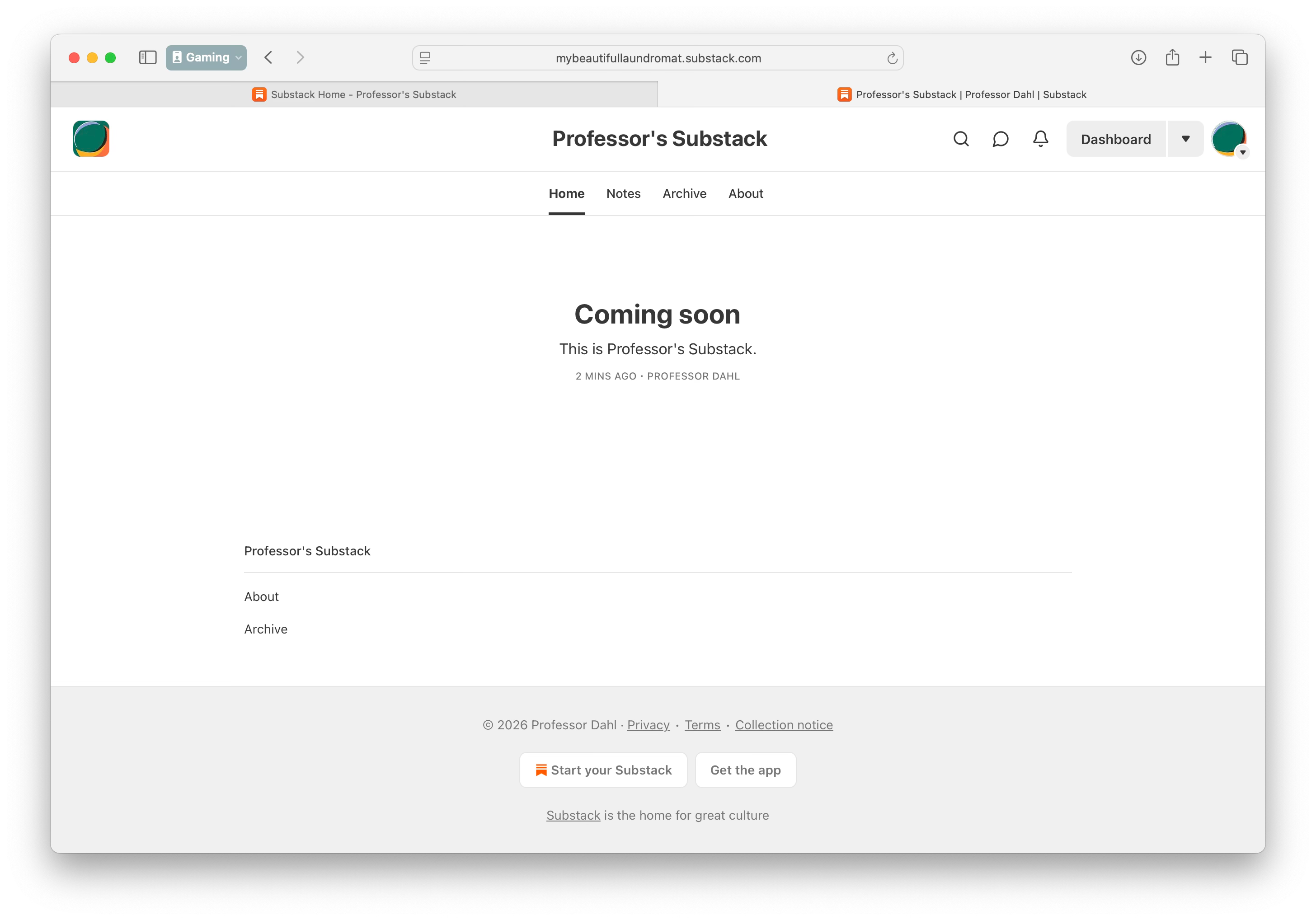Open the chat bubble icon

point(1000,139)
